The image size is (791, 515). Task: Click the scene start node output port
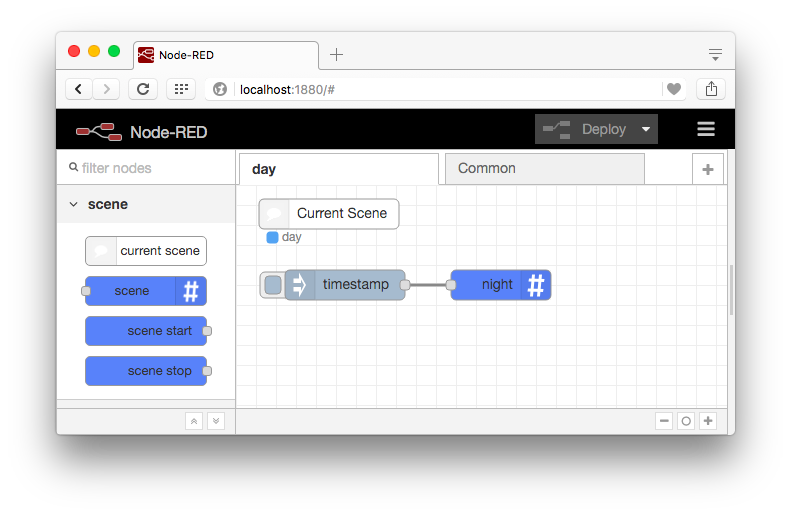[x=207, y=331]
